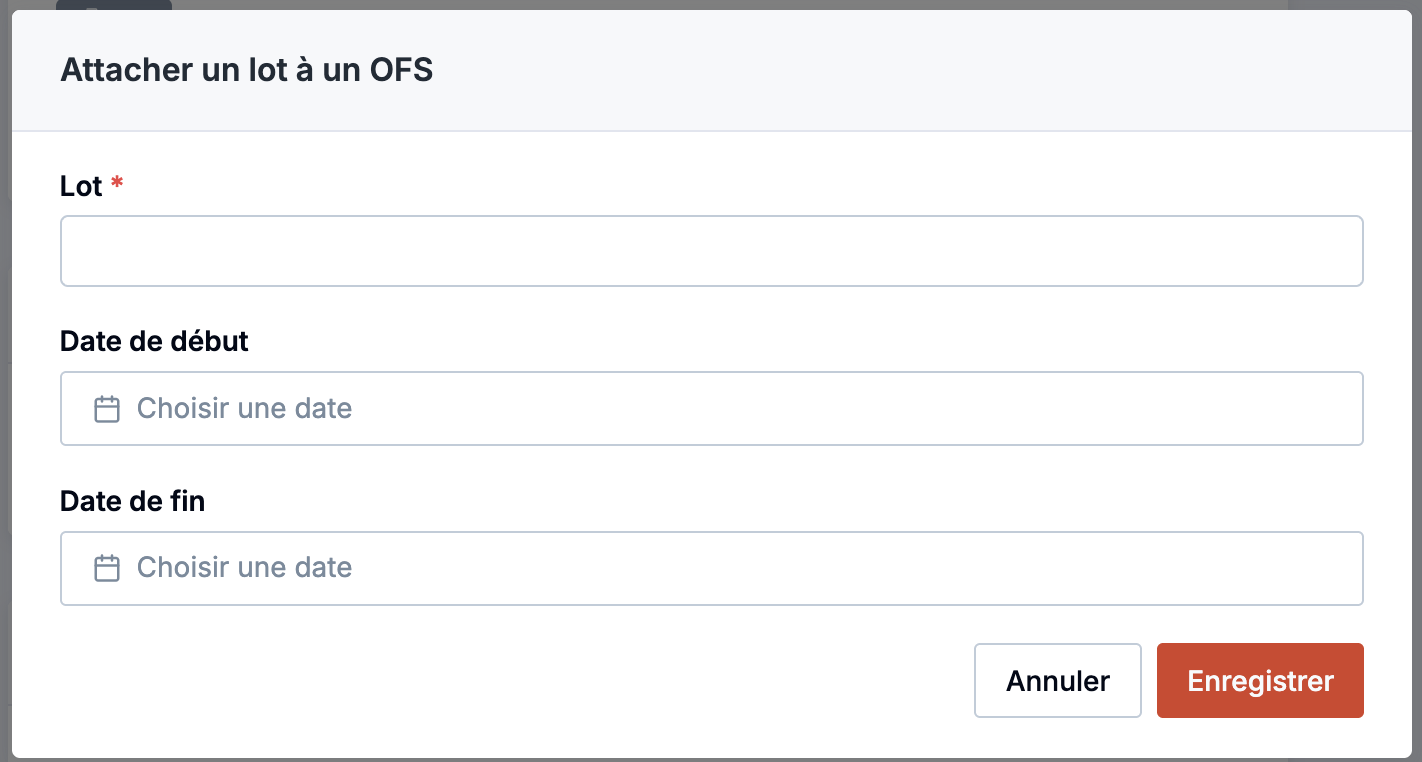The width and height of the screenshot is (1422, 762).
Task: Click the dialog title Attacher un lot à un OFS
Action: (x=247, y=70)
